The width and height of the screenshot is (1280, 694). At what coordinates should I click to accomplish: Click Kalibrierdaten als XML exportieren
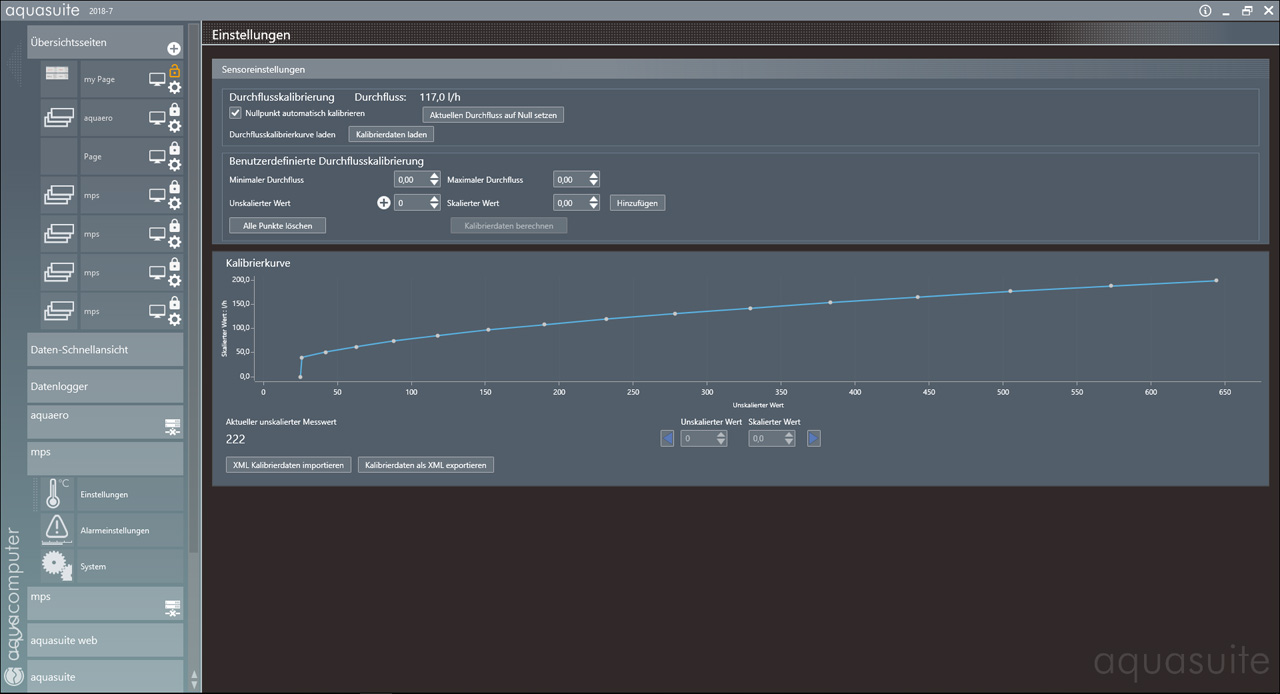[426, 465]
